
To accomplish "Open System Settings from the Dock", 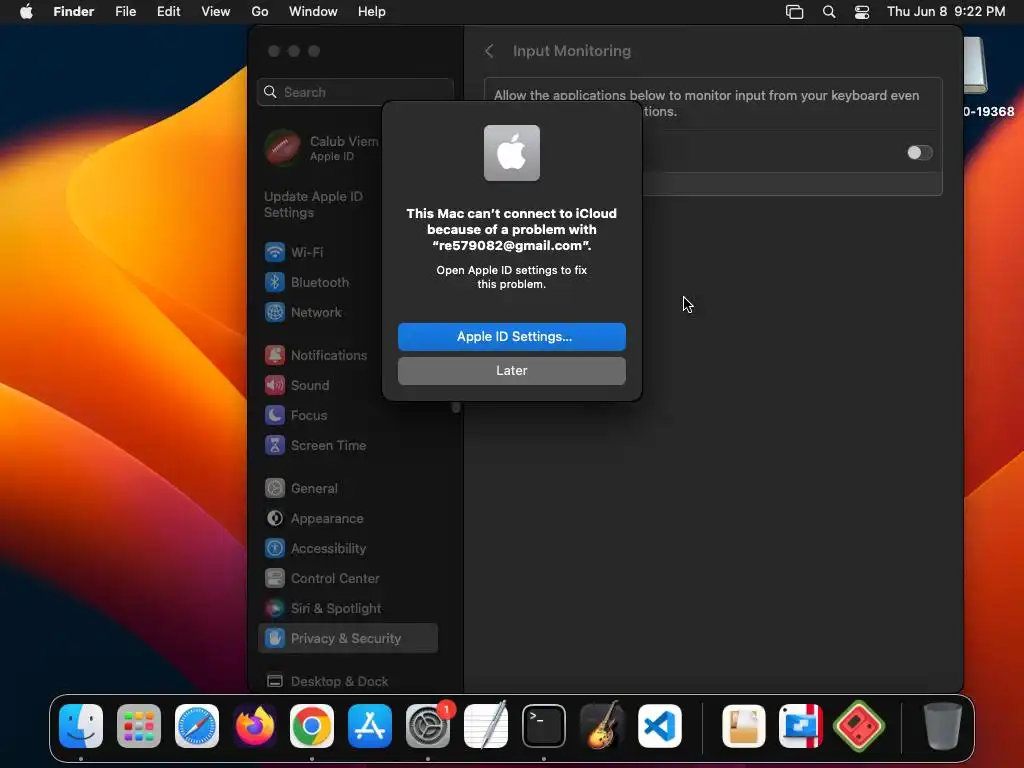I will tap(428, 726).
